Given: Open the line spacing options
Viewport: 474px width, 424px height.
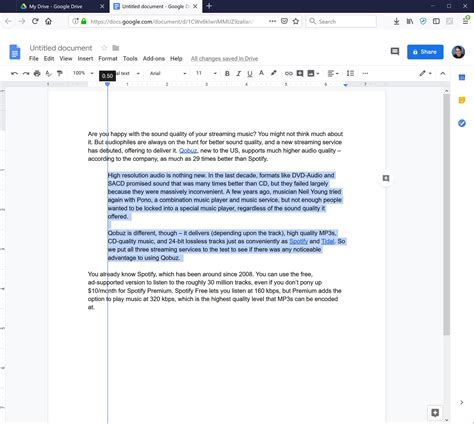Looking at the screenshot, I should 350,73.
